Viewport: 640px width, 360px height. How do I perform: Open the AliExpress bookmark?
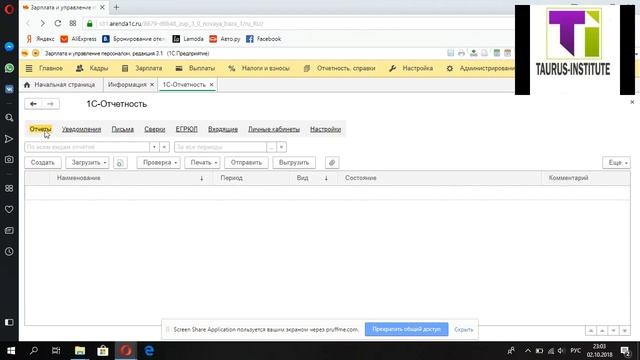pos(78,39)
